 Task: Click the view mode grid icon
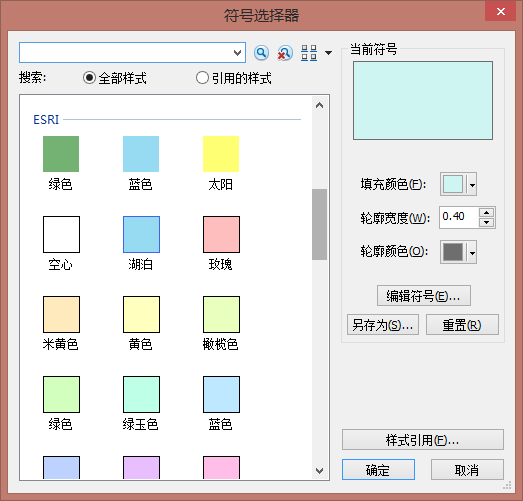tap(309, 53)
